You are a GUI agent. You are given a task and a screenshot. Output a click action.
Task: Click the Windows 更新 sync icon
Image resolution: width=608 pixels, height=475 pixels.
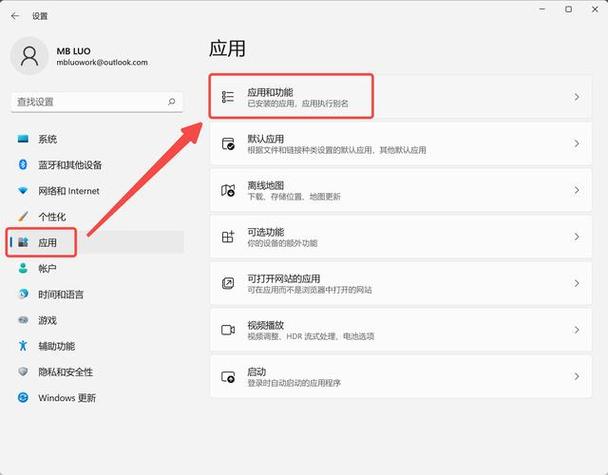(x=23, y=397)
